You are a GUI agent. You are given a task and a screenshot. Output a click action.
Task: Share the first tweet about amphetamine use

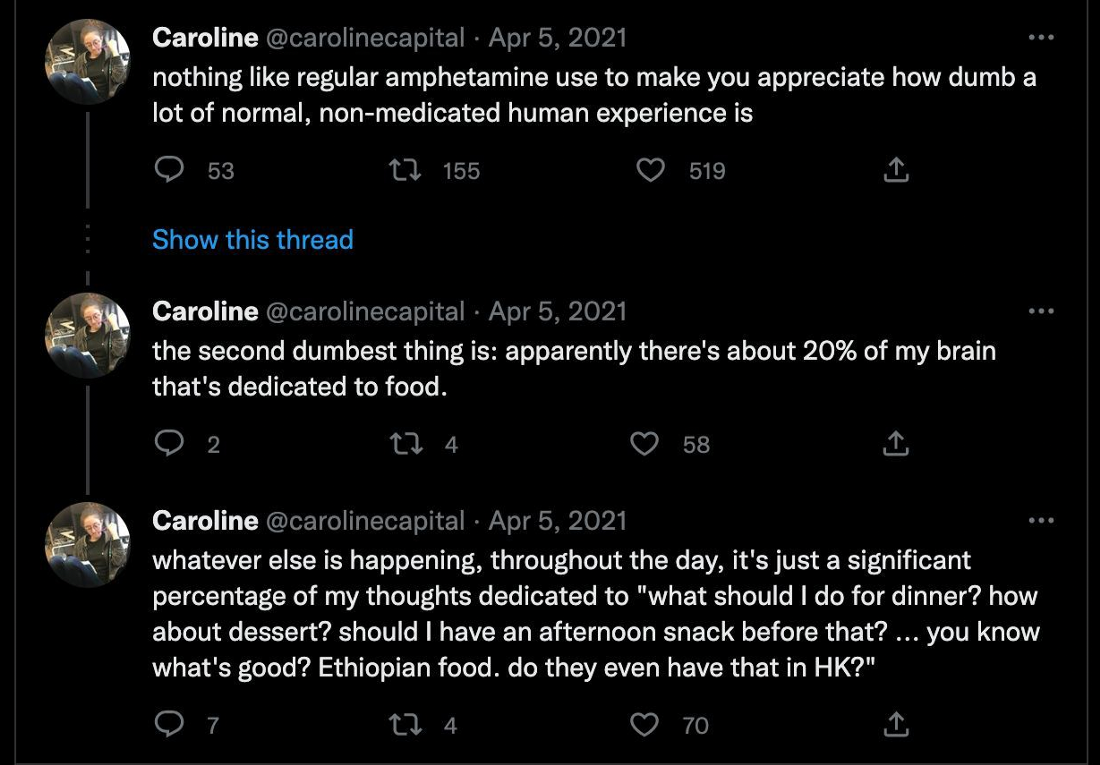click(x=897, y=171)
